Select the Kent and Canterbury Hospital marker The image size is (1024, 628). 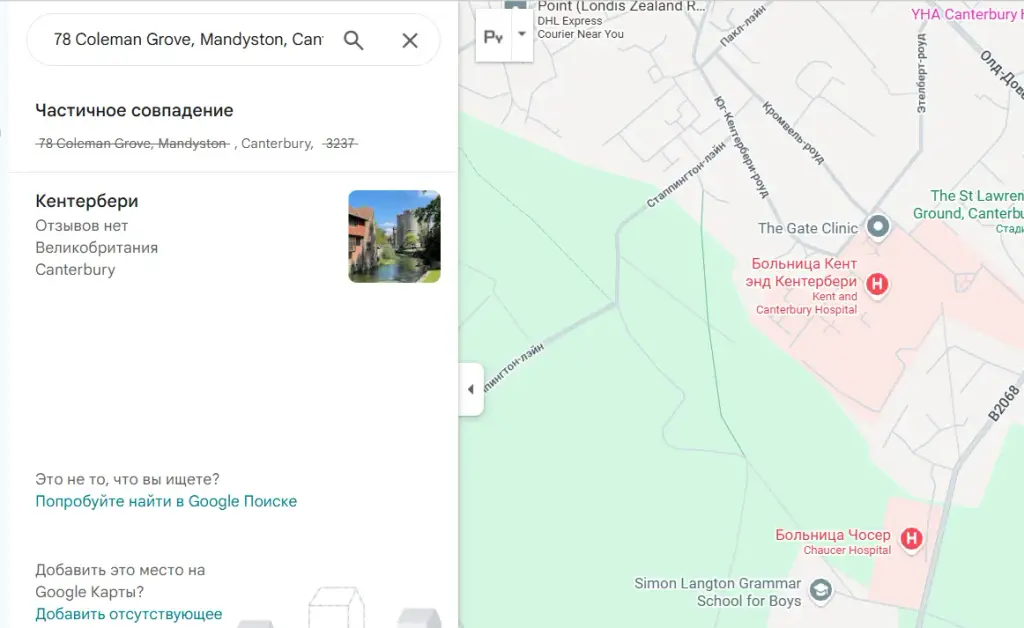[x=877, y=284]
